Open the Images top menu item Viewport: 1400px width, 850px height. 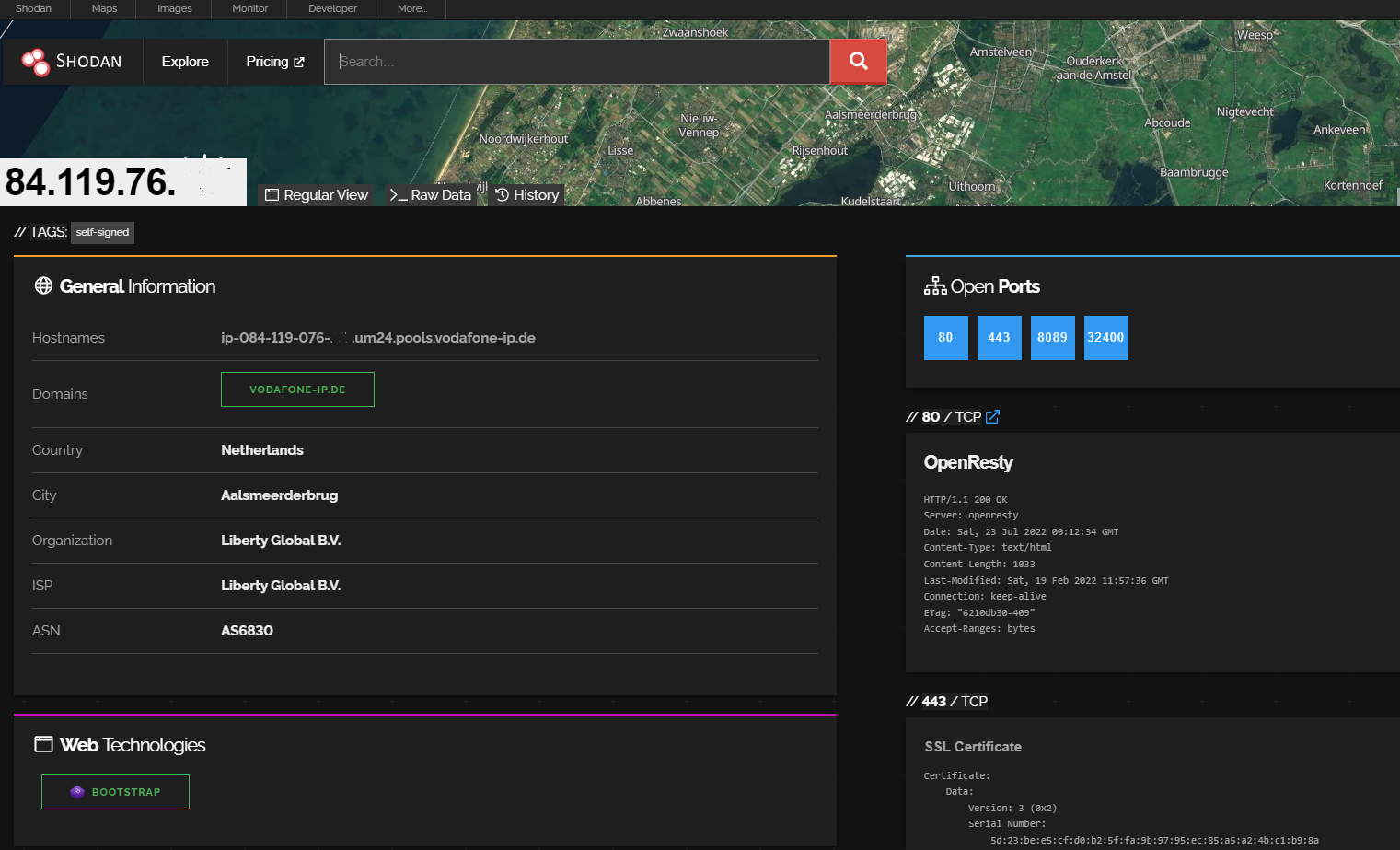(175, 8)
